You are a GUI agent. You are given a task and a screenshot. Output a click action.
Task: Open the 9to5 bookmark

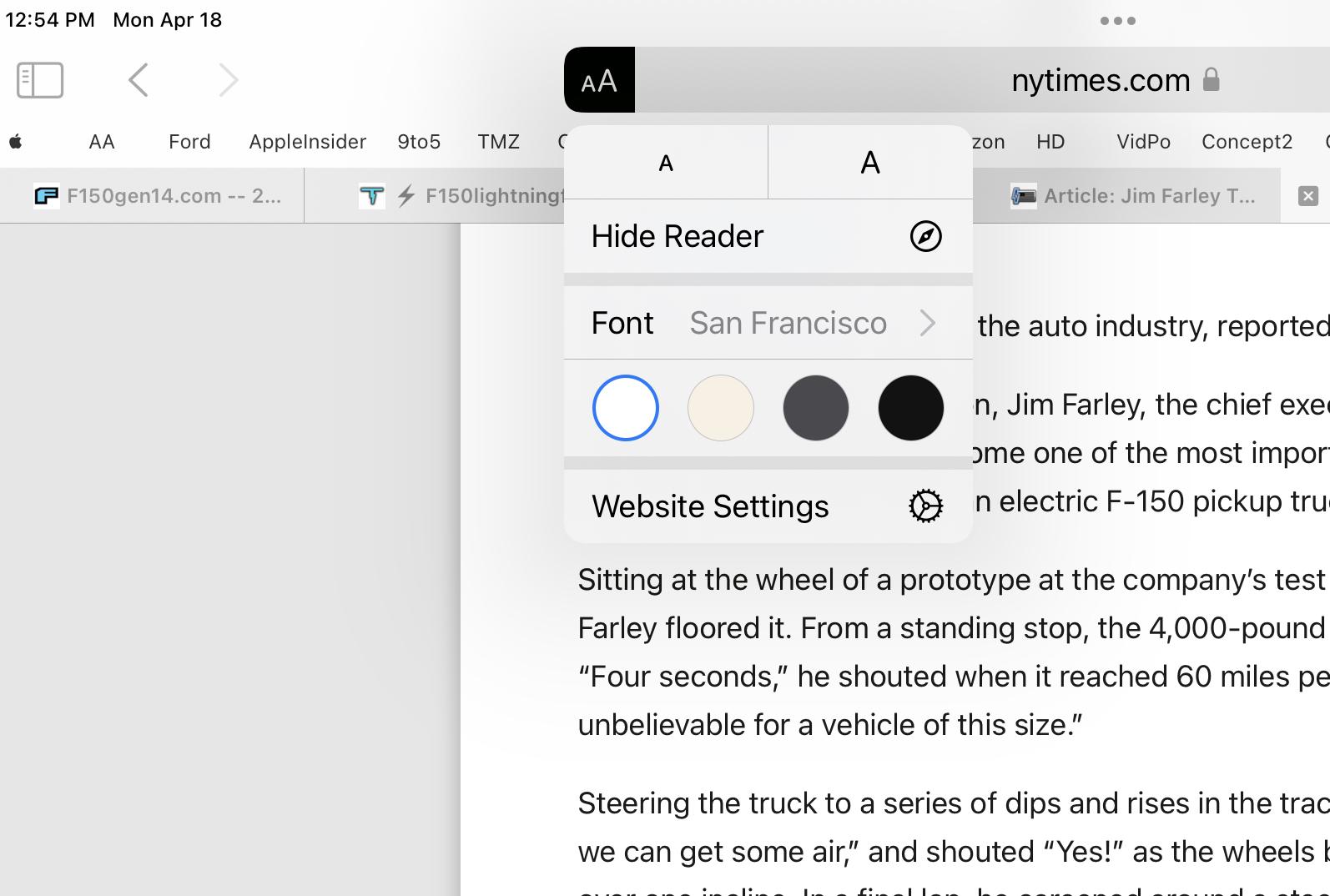419,142
